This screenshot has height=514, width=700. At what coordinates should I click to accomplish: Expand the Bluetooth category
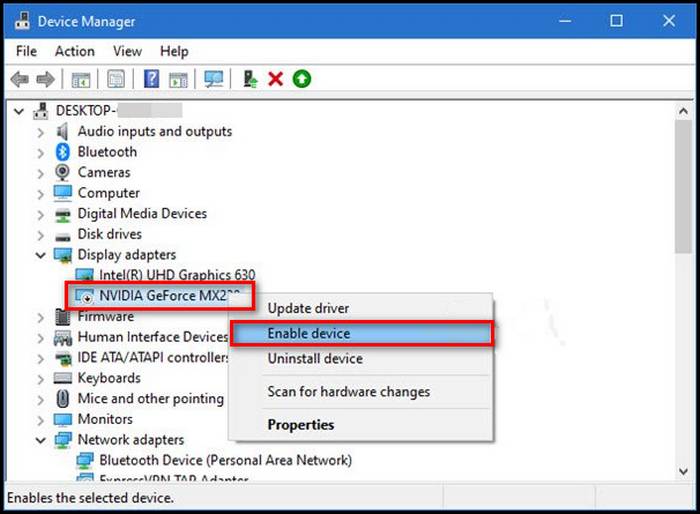coord(41,153)
